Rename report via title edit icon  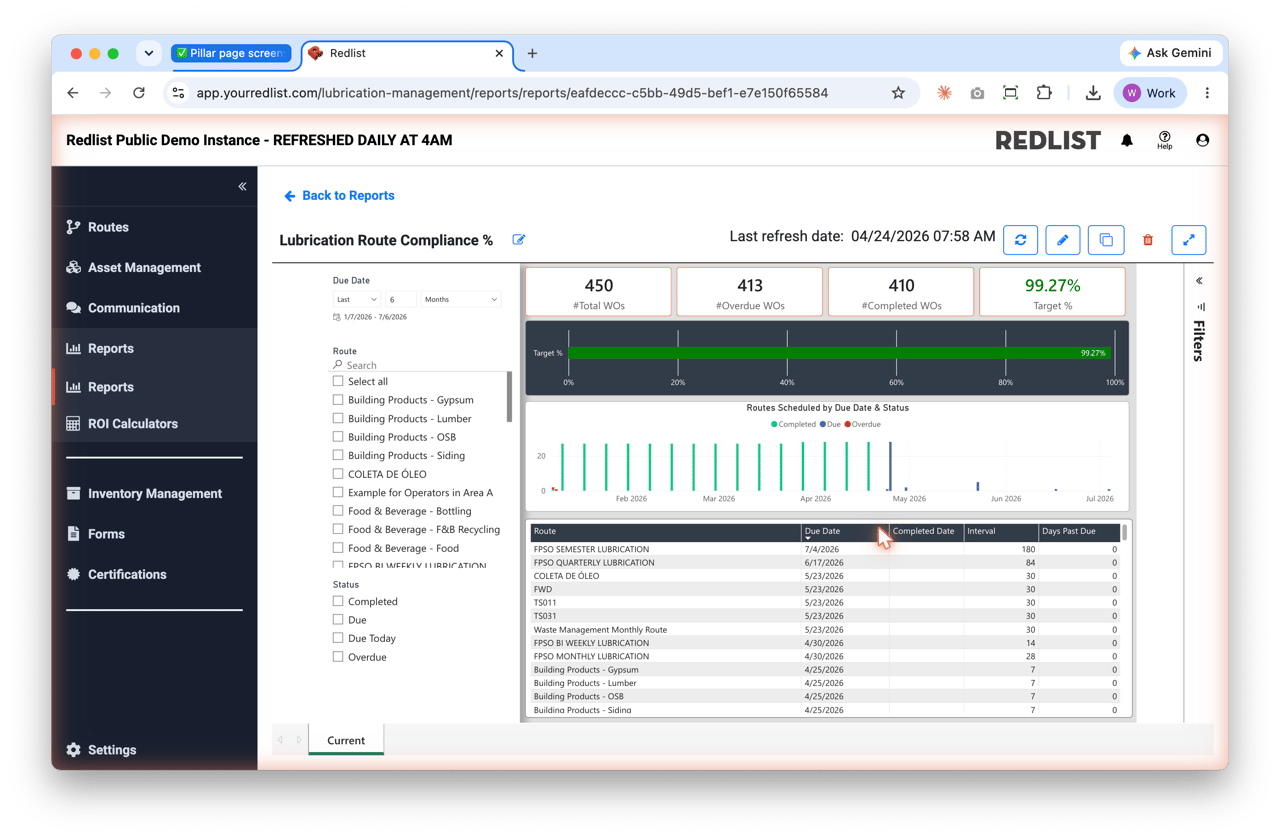(519, 240)
